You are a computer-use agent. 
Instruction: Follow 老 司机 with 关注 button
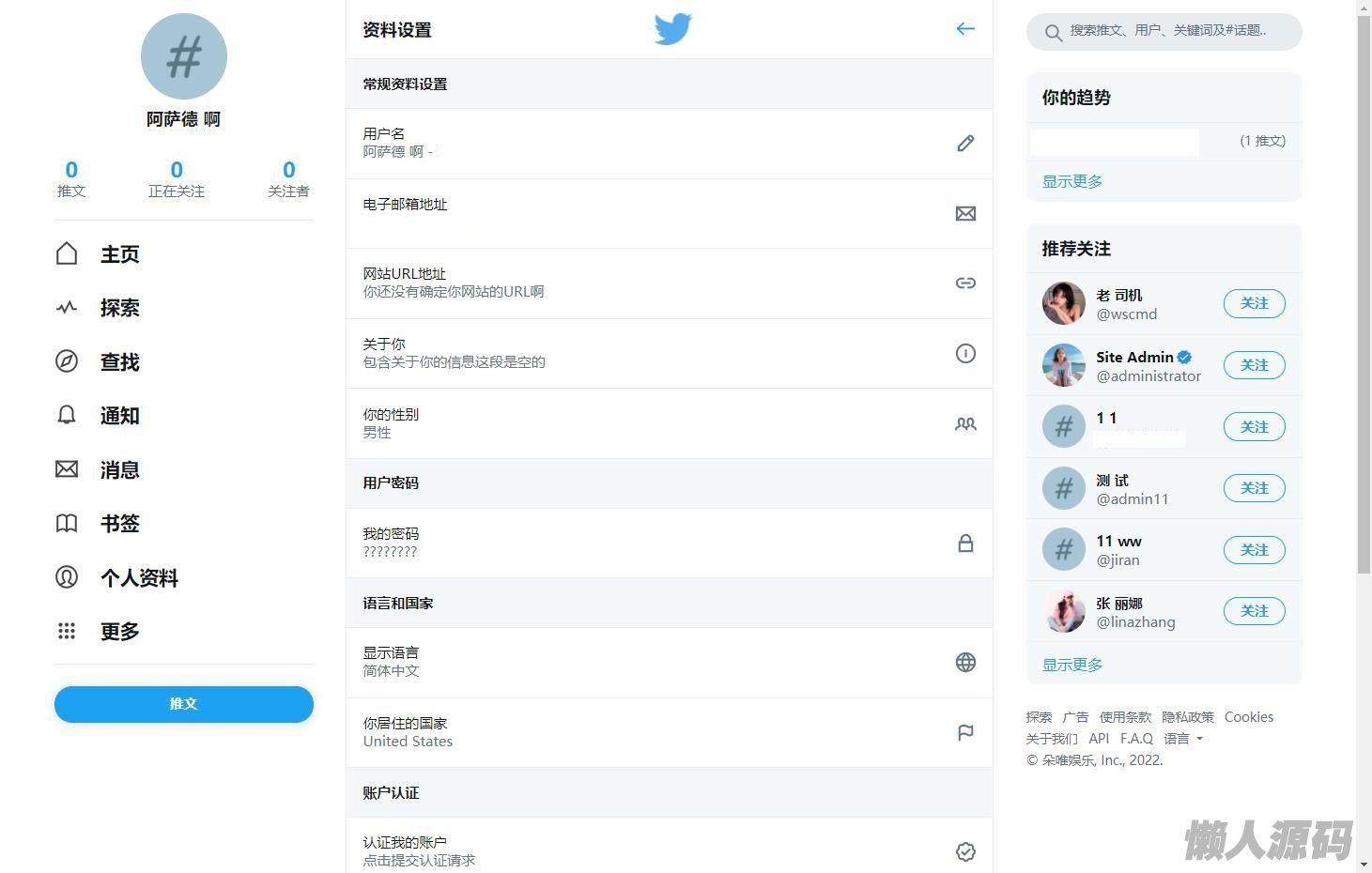(x=1254, y=303)
